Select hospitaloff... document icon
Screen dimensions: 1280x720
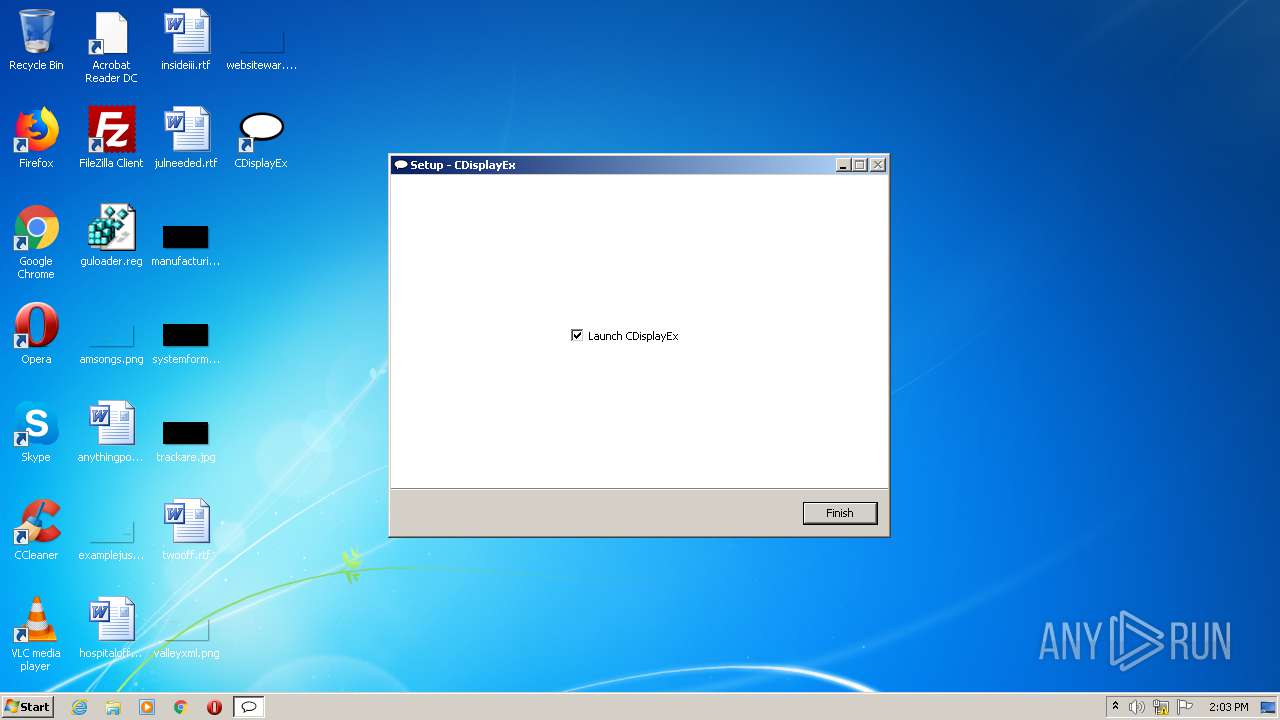111,629
